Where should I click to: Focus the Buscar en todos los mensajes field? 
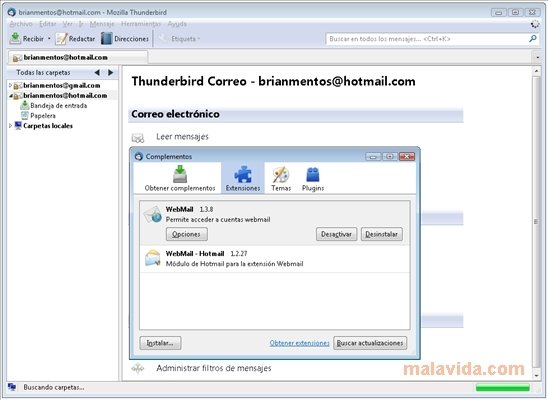pos(428,39)
